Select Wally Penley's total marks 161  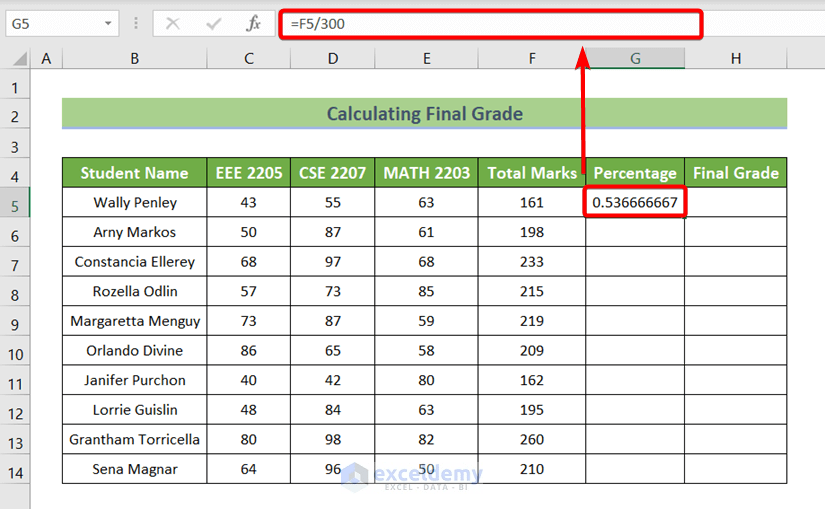click(532, 202)
